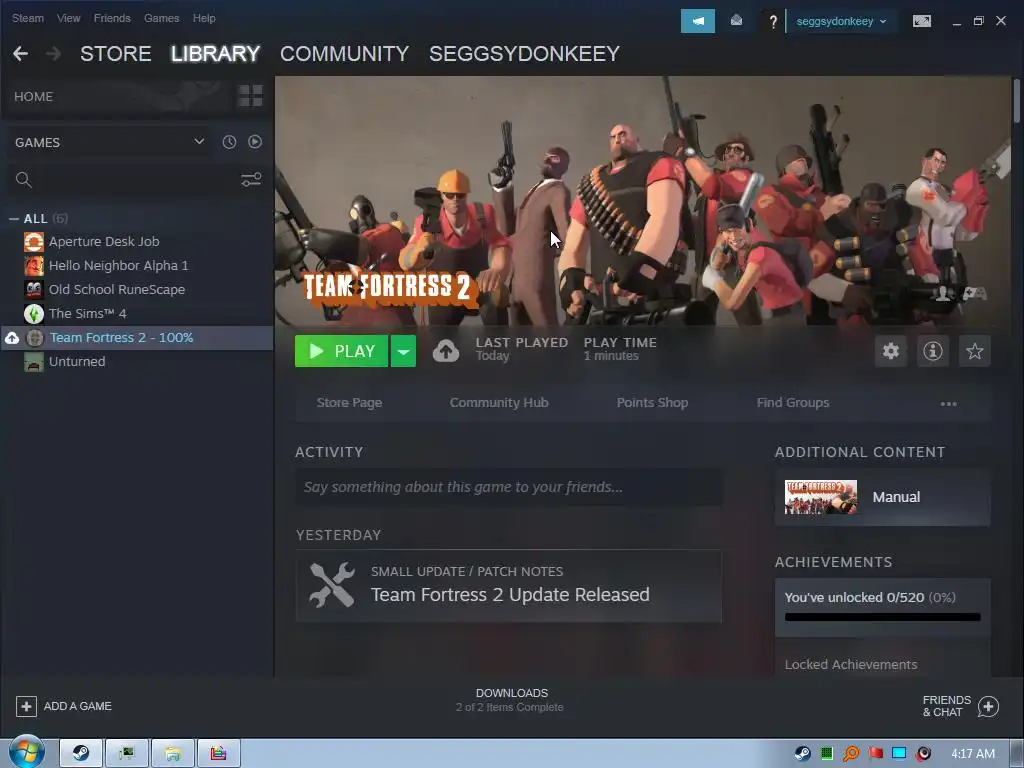Select Team Fortress 2 - 100% in library
The image size is (1024, 768).
136,338
